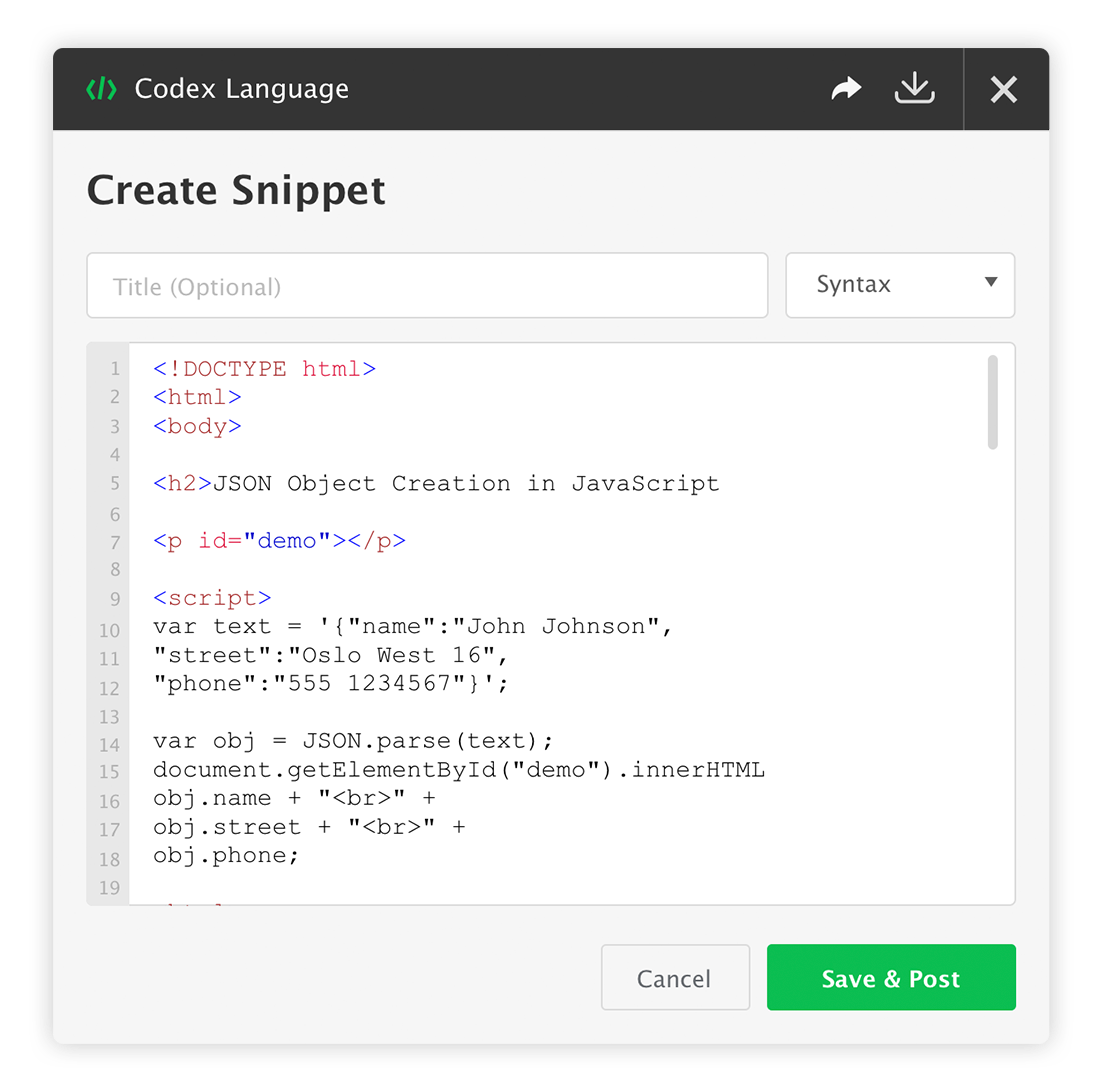Open the Syntax dropdown

pos(900,285)
